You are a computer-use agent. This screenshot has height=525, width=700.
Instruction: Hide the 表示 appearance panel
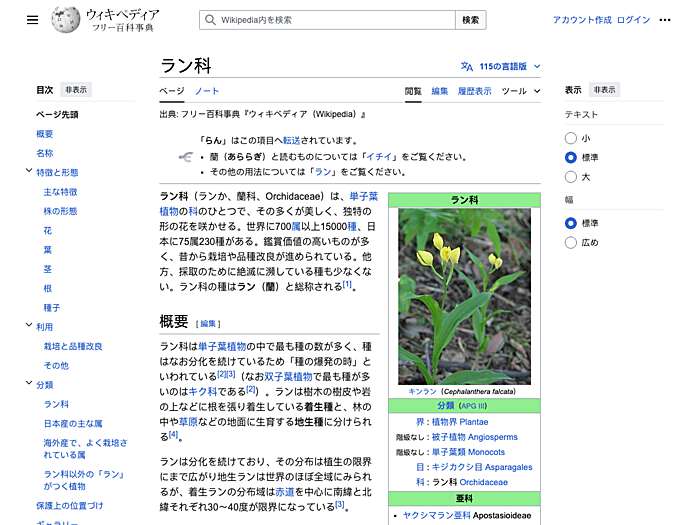(x=604, y=90)
